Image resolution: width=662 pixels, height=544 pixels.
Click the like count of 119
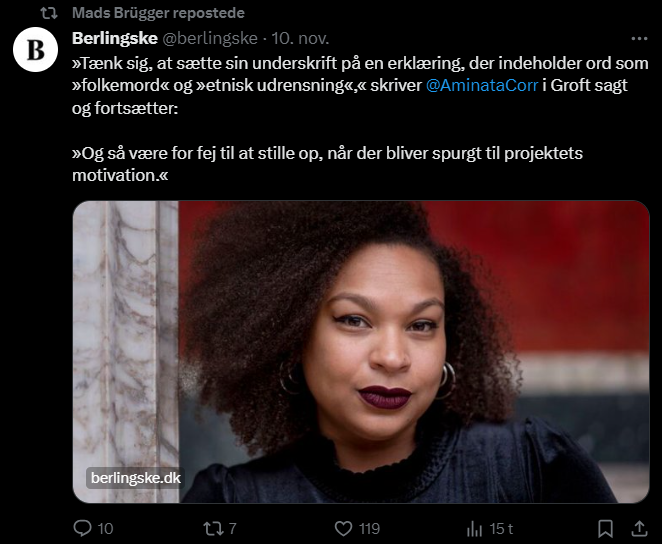point(369,528)
